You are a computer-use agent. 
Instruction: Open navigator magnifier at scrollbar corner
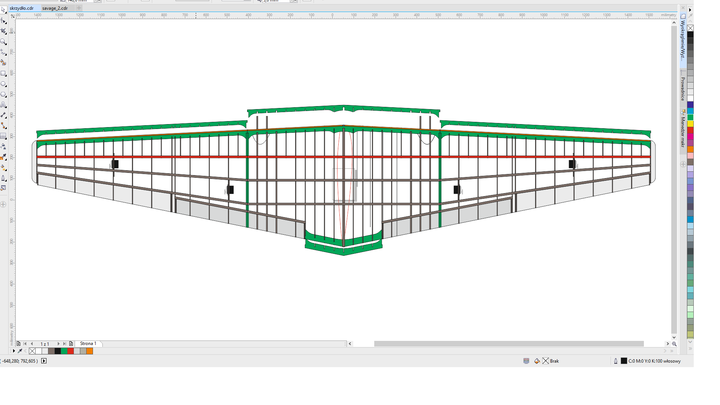(674, 343)
